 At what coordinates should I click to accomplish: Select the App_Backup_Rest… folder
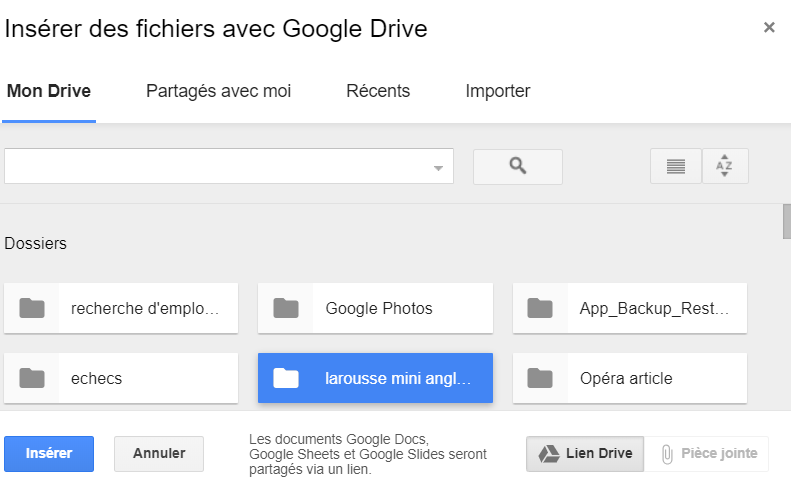pyautogui.click(x=630, y=308)
